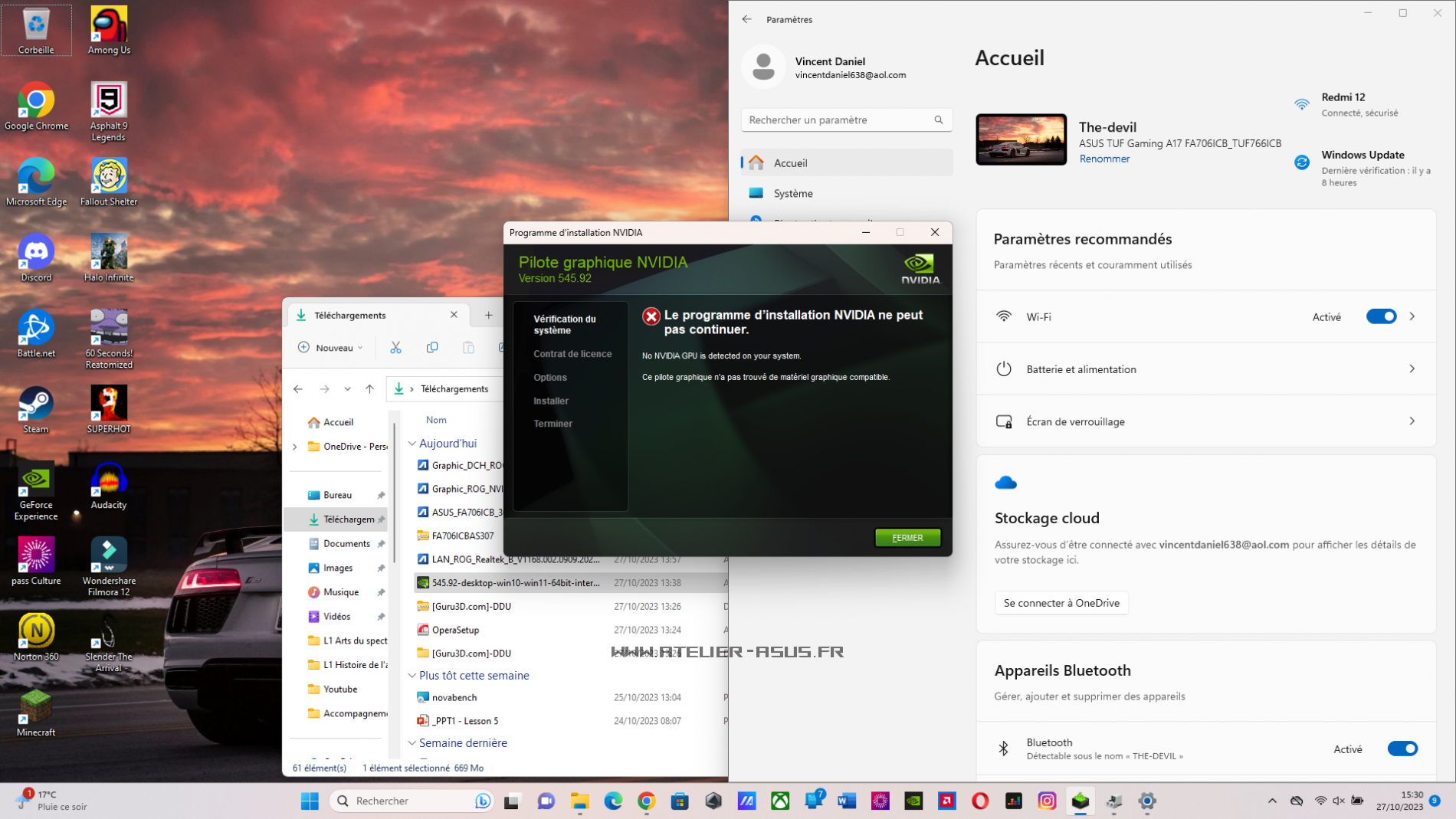Open Among Us desktop shortcut
Screen dimensions: 1456x819
(109, 31)
